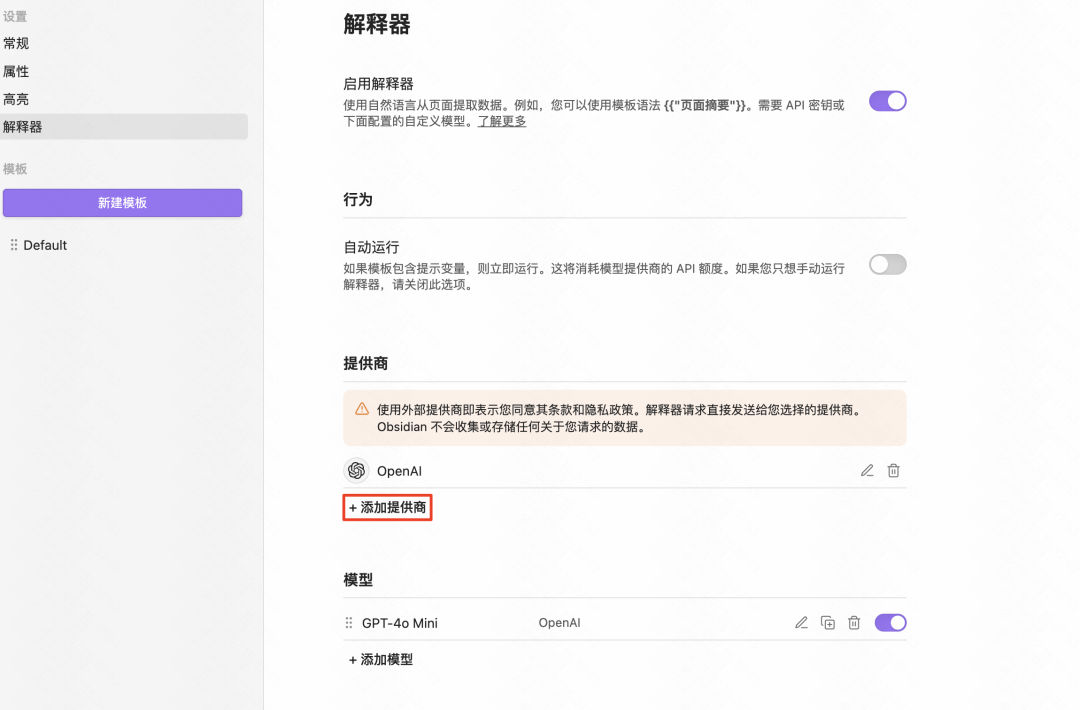The width and height of the screenshot is (1080, 710).
Task: Click the 解释器 page title
Action: (x=377, y=24)
